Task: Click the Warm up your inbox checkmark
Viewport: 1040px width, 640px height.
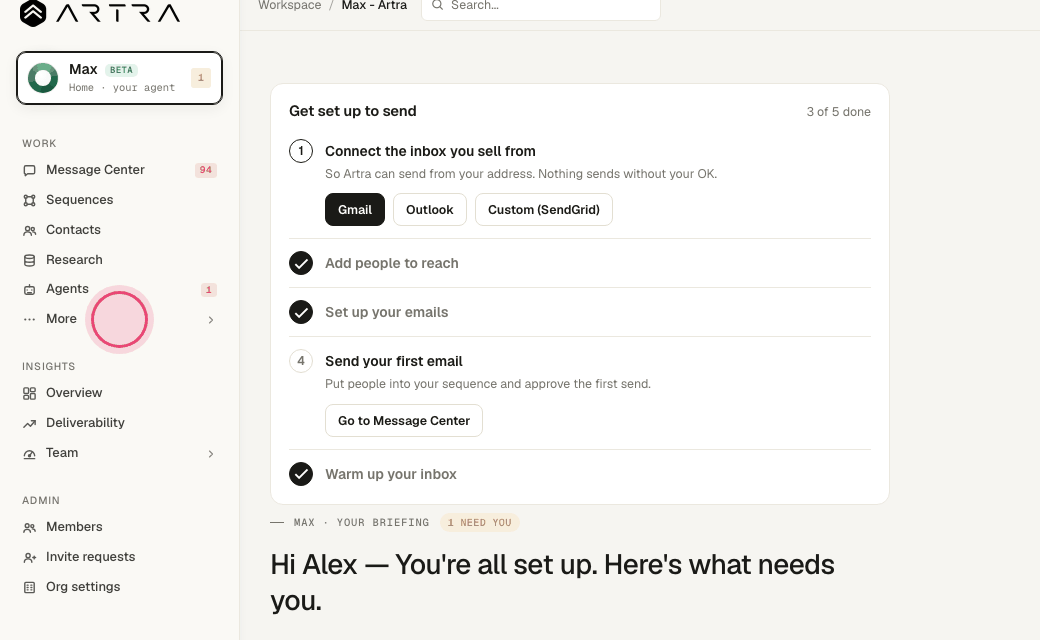Action: [x=301, y=474]
